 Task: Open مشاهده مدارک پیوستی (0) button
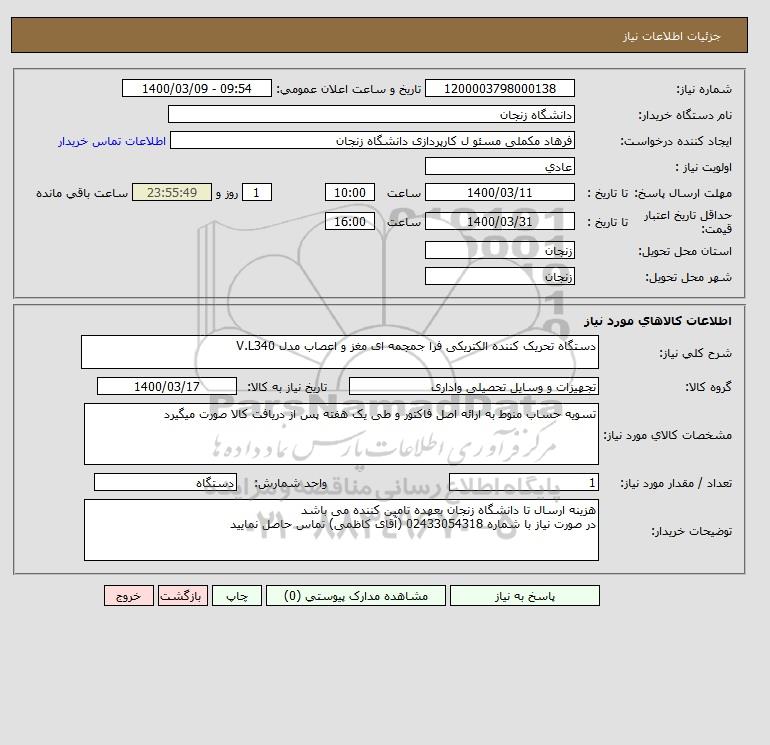(x=356, y=596)
